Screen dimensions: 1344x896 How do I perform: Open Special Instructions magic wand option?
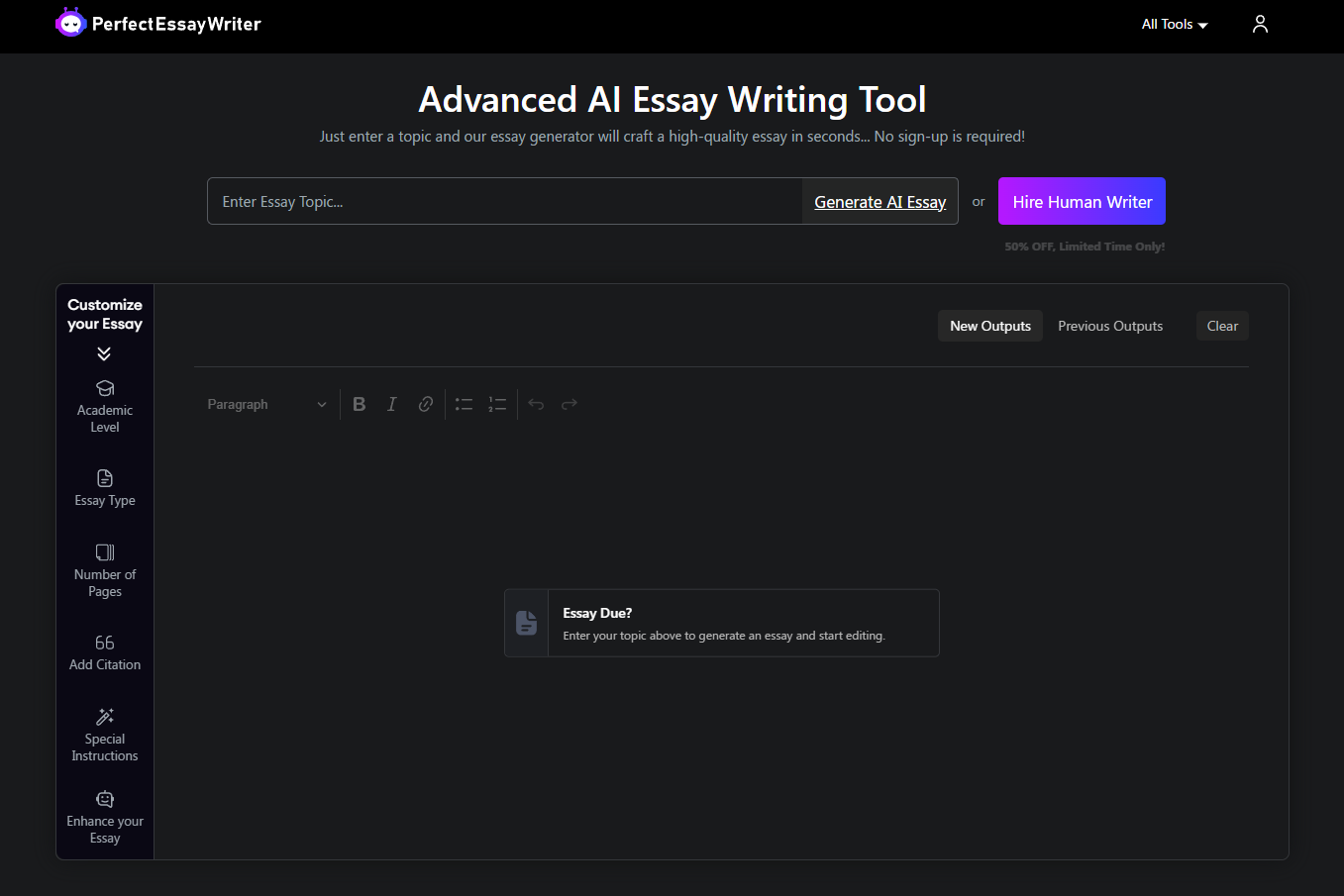point(105,736)
